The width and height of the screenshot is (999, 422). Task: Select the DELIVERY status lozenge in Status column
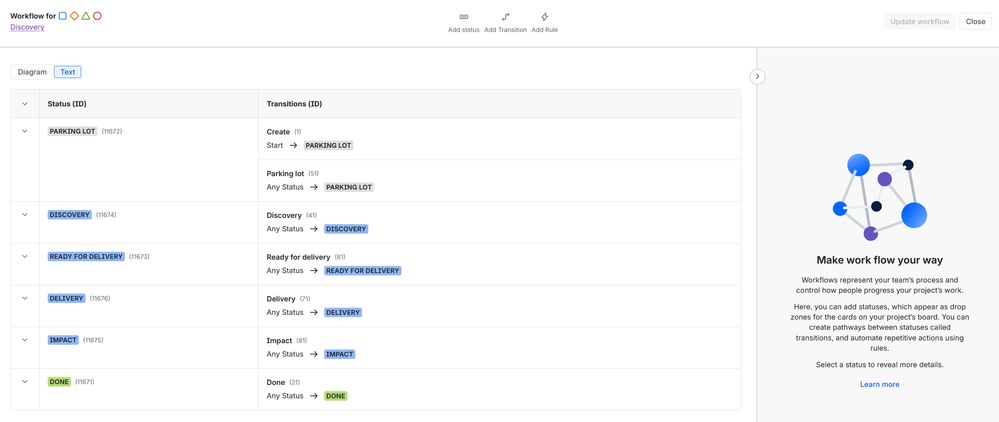[x=66, y=298]
